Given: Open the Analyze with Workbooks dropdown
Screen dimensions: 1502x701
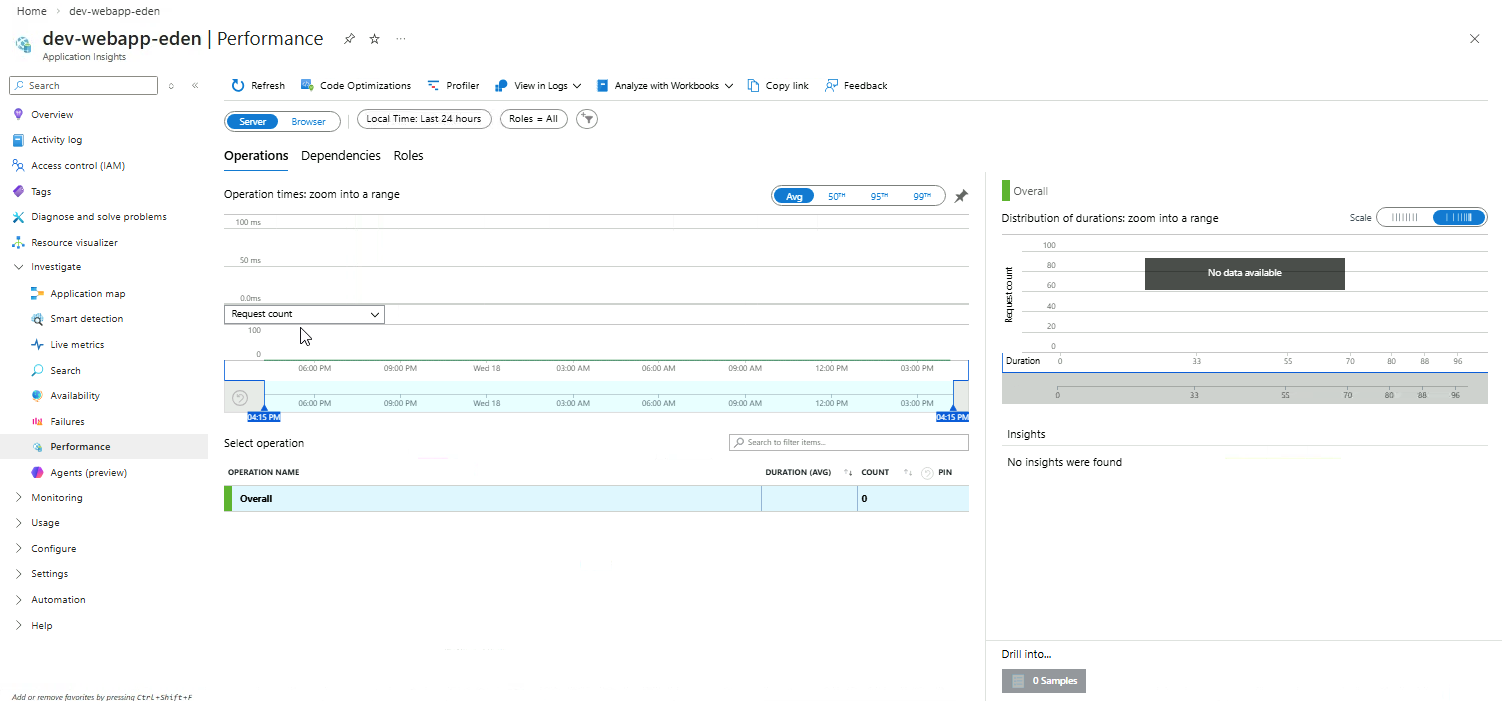Looking at the screenshot, I should click(665, 86).
